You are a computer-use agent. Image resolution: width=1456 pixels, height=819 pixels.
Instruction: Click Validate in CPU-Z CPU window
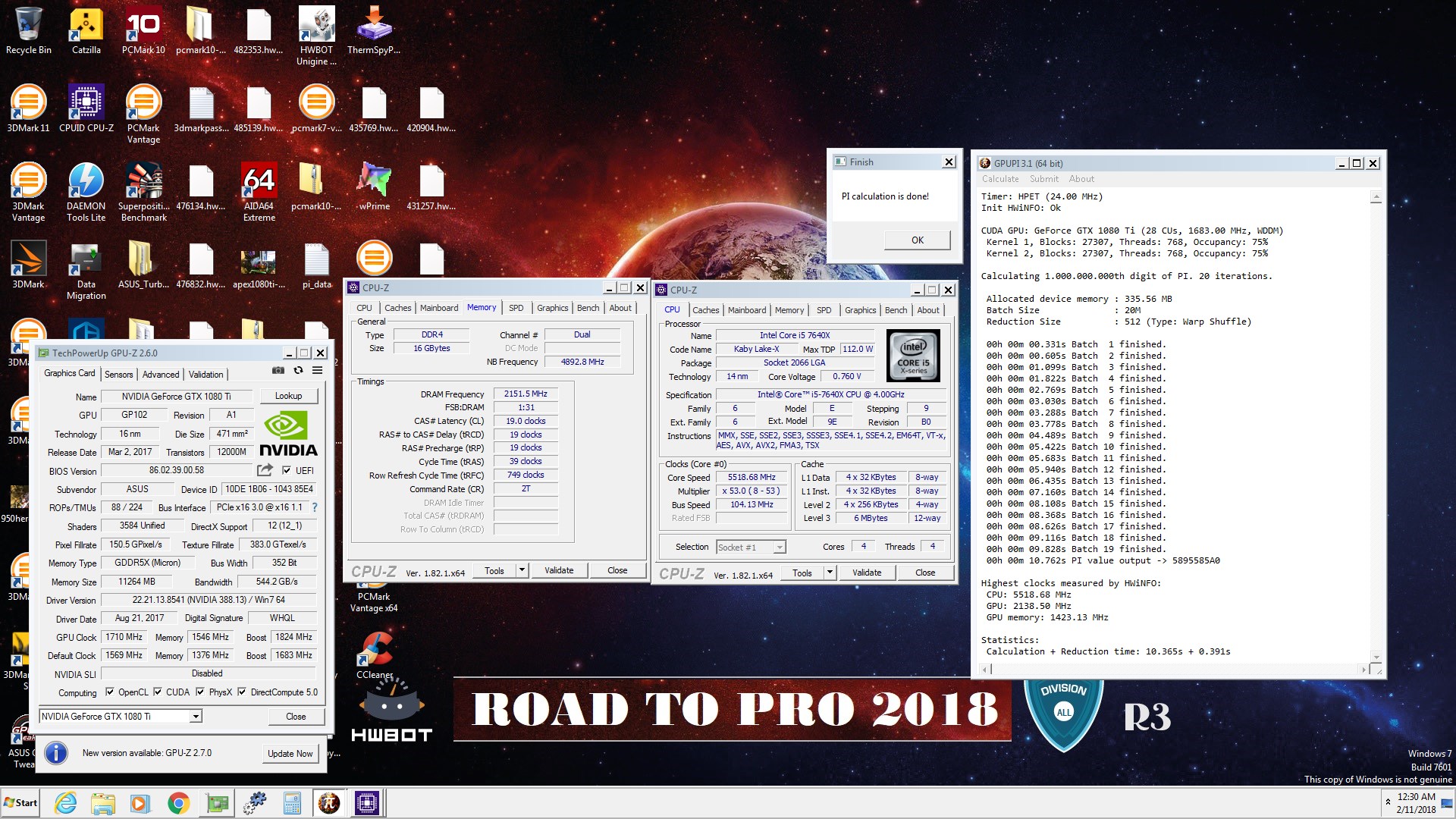point(867,573)
